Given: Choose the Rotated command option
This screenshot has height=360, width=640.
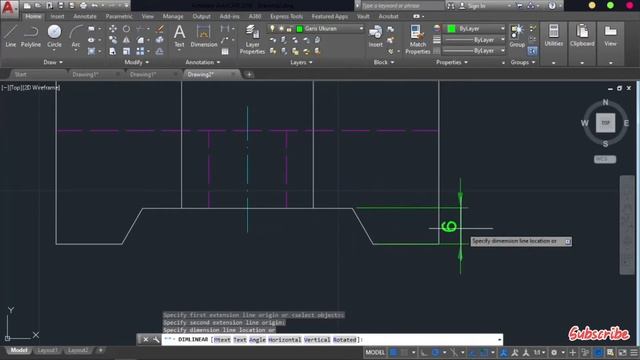Looking at the screenshot, I should coord(344,340).
